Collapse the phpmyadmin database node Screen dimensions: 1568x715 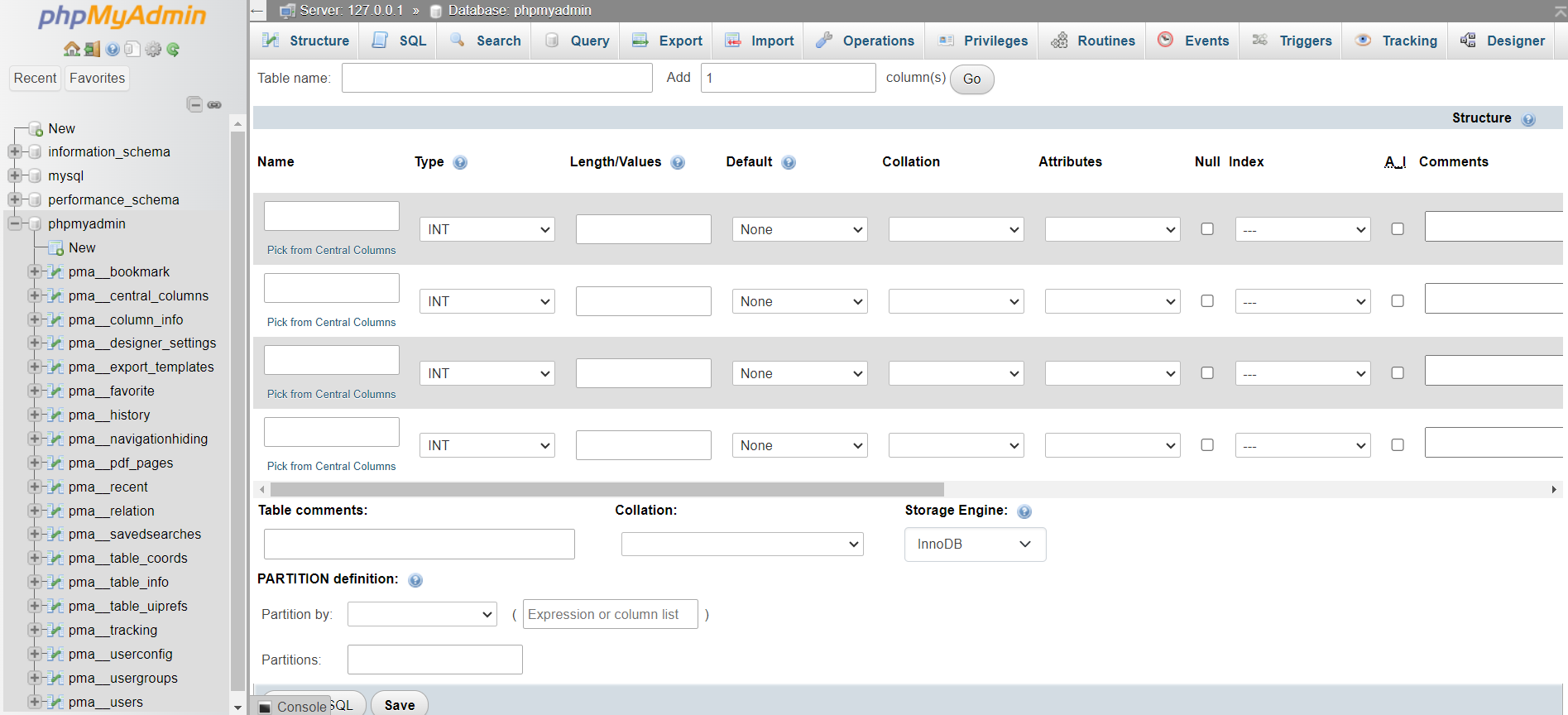(14, 223)
